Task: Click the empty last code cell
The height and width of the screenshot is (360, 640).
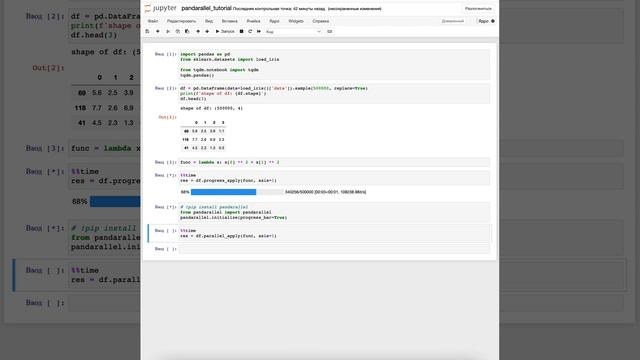Action: pyautogui.click(x=334, y=249)
